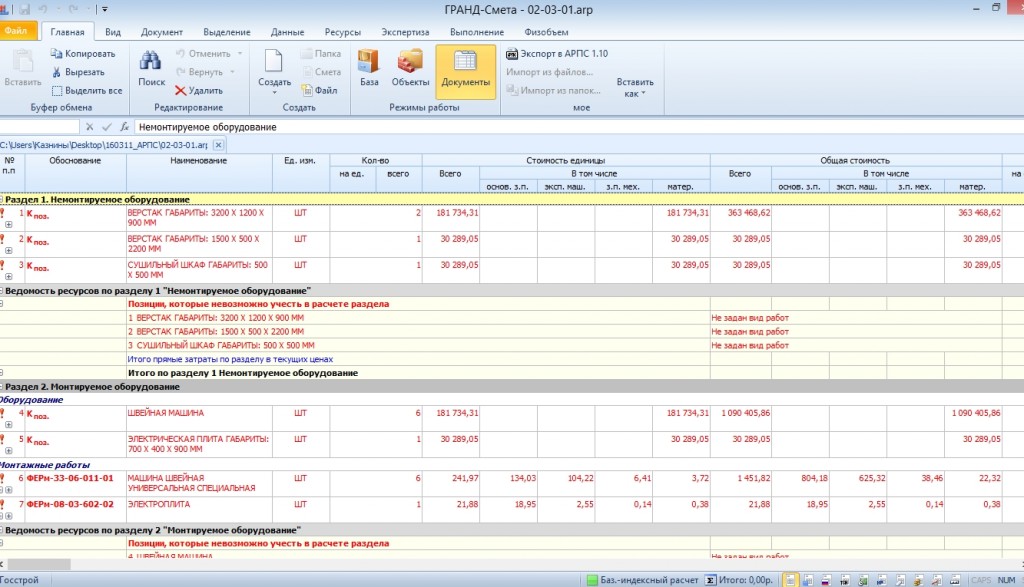The height and width of the screenshot is (587, 1024).
Task: Click the gold coins icon in status bar
Action: coord(918,580)
